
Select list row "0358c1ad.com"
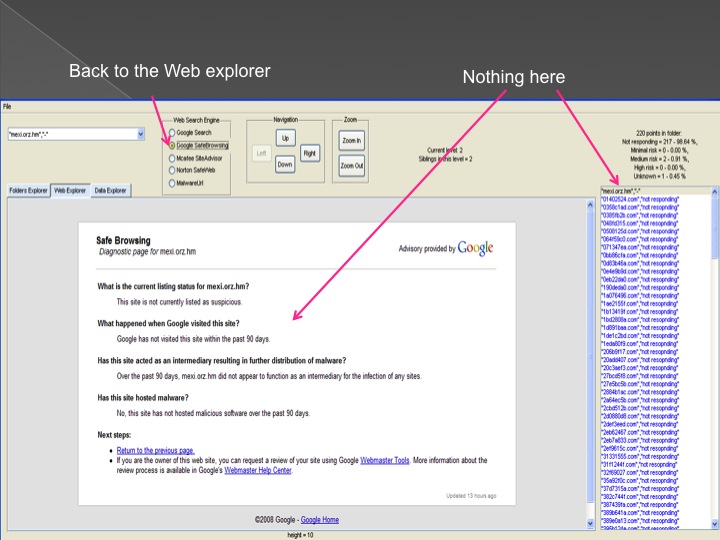[x=656, y=207]
